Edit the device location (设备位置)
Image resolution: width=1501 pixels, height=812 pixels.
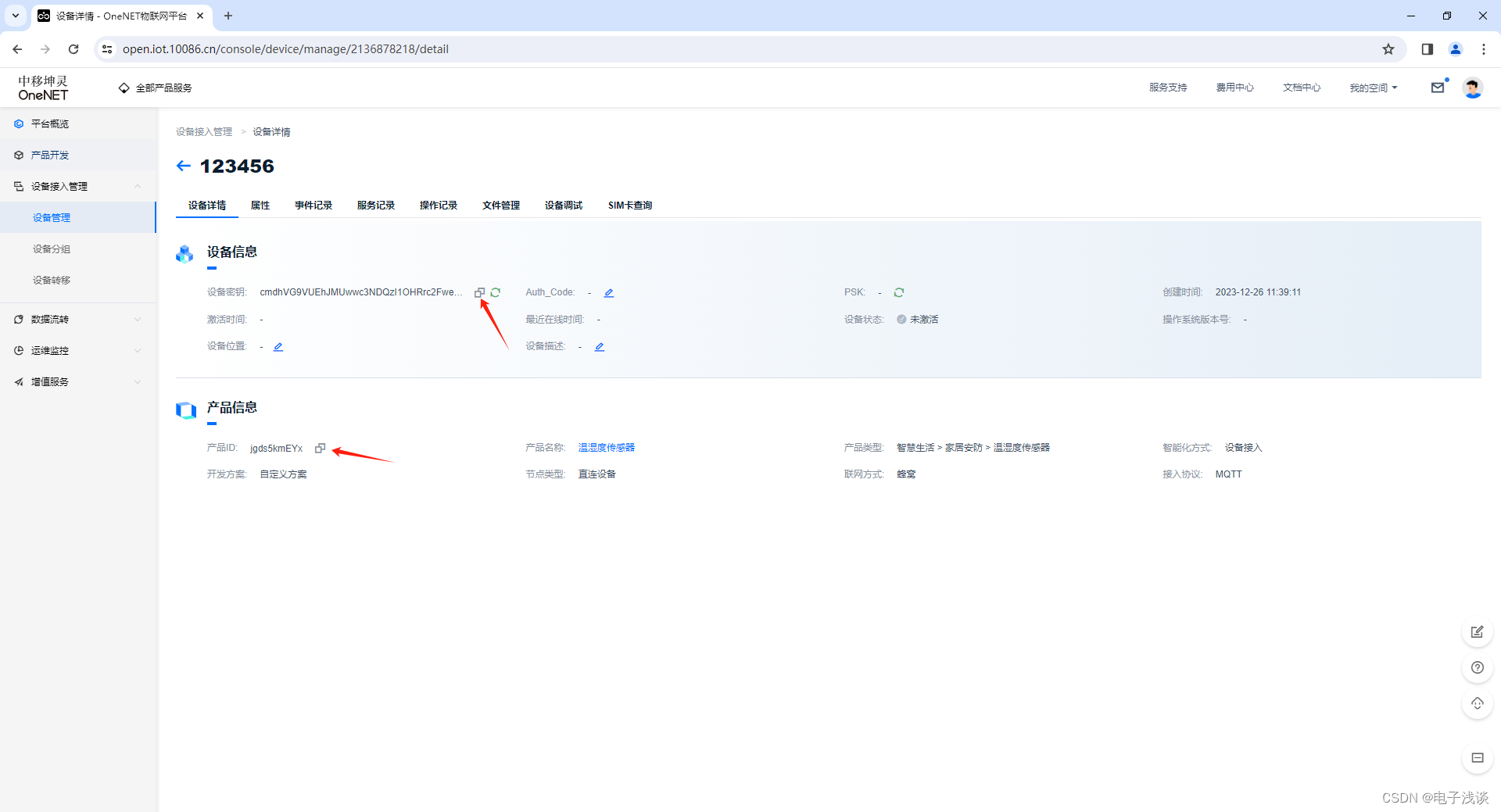click(x=278, y=347)
